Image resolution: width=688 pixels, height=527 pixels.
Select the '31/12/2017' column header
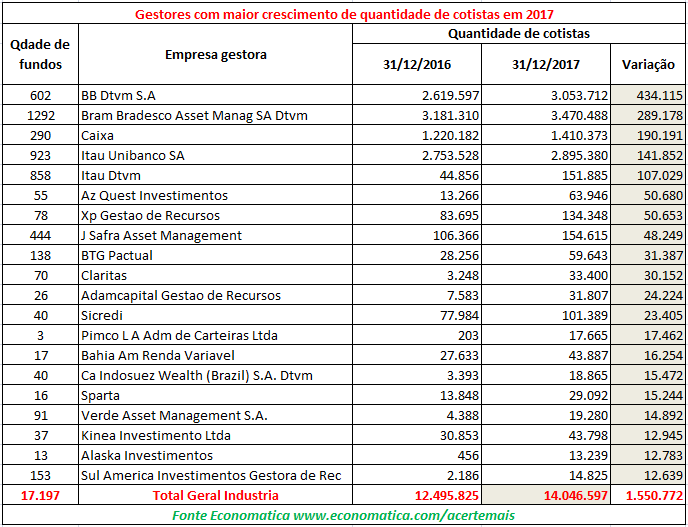pyautogui.click(x=546, y=65)
